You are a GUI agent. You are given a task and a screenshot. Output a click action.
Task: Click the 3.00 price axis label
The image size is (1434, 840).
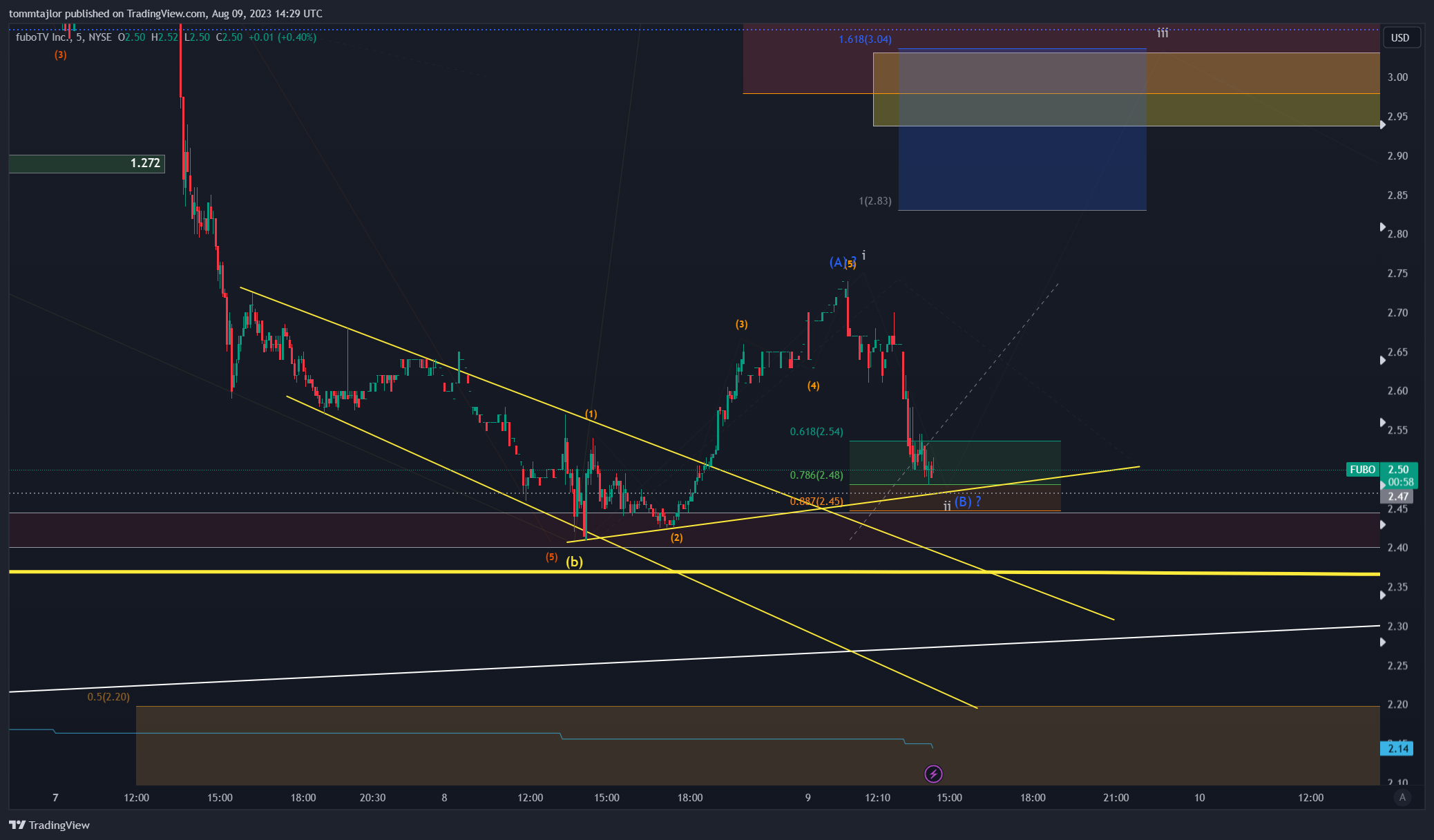click(x=1398, y=77)
